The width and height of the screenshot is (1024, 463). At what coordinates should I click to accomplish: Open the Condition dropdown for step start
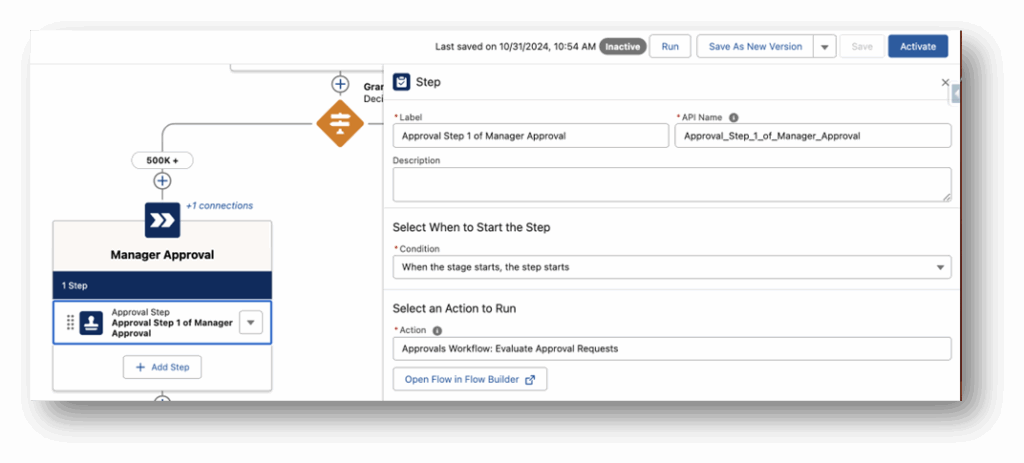click(671, 267)
